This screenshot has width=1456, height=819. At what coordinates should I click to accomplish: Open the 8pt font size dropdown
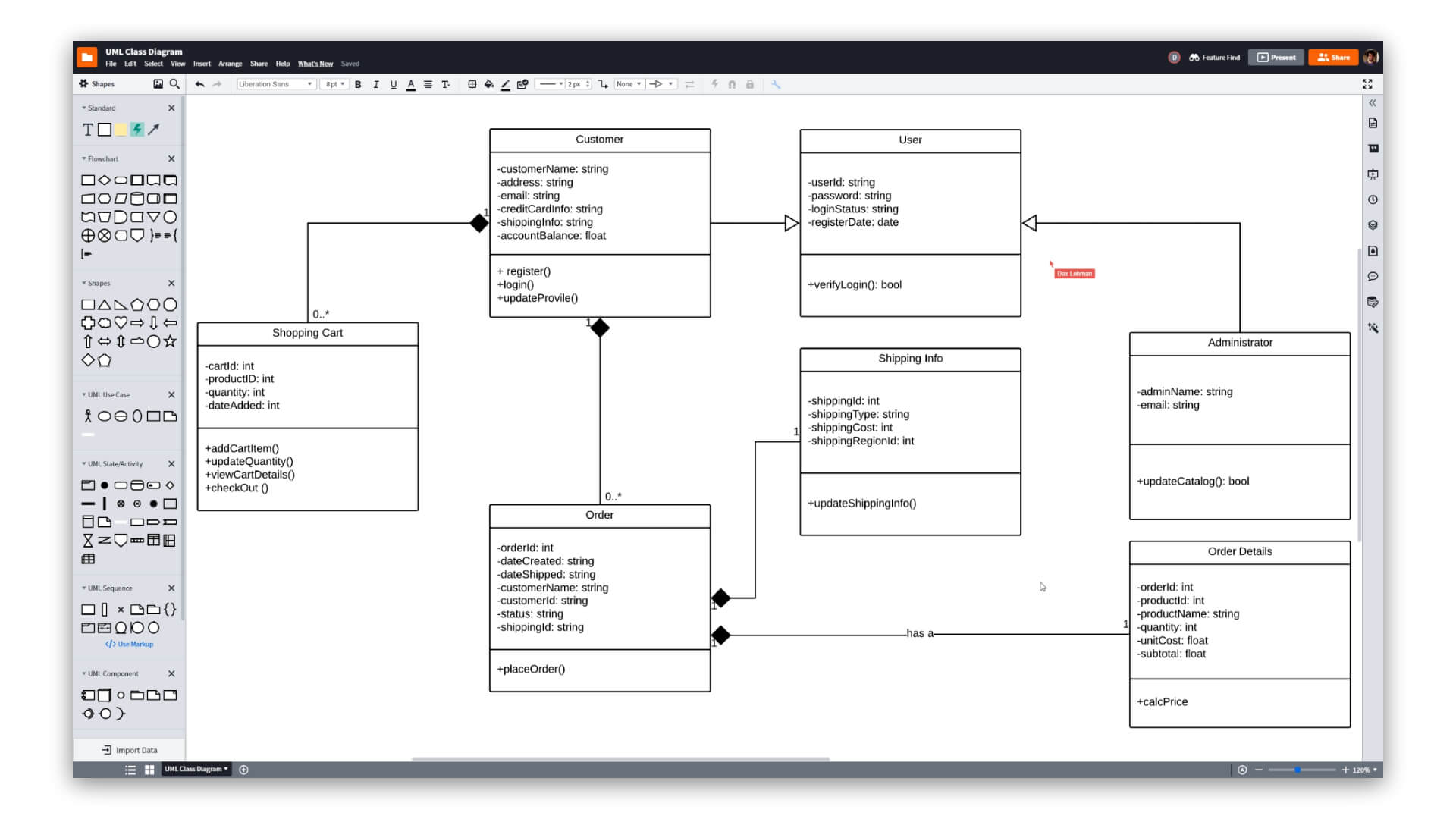(x=334, y=84)
